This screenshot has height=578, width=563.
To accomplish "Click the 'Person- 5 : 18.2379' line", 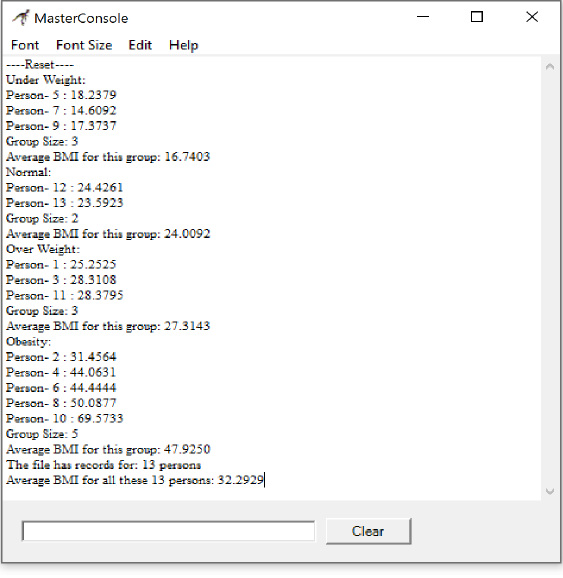I will click(61, 95).
